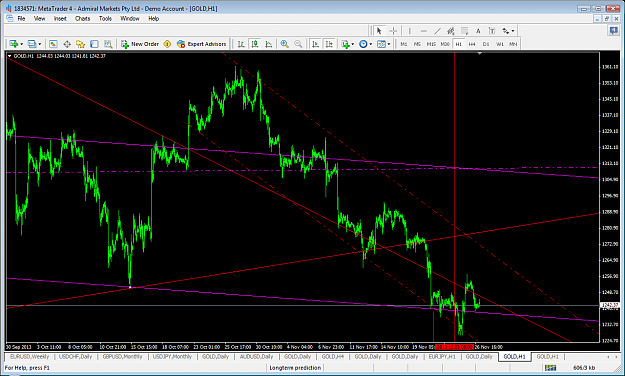
Task: Click the Expert Advisors button
Action: 202,44
